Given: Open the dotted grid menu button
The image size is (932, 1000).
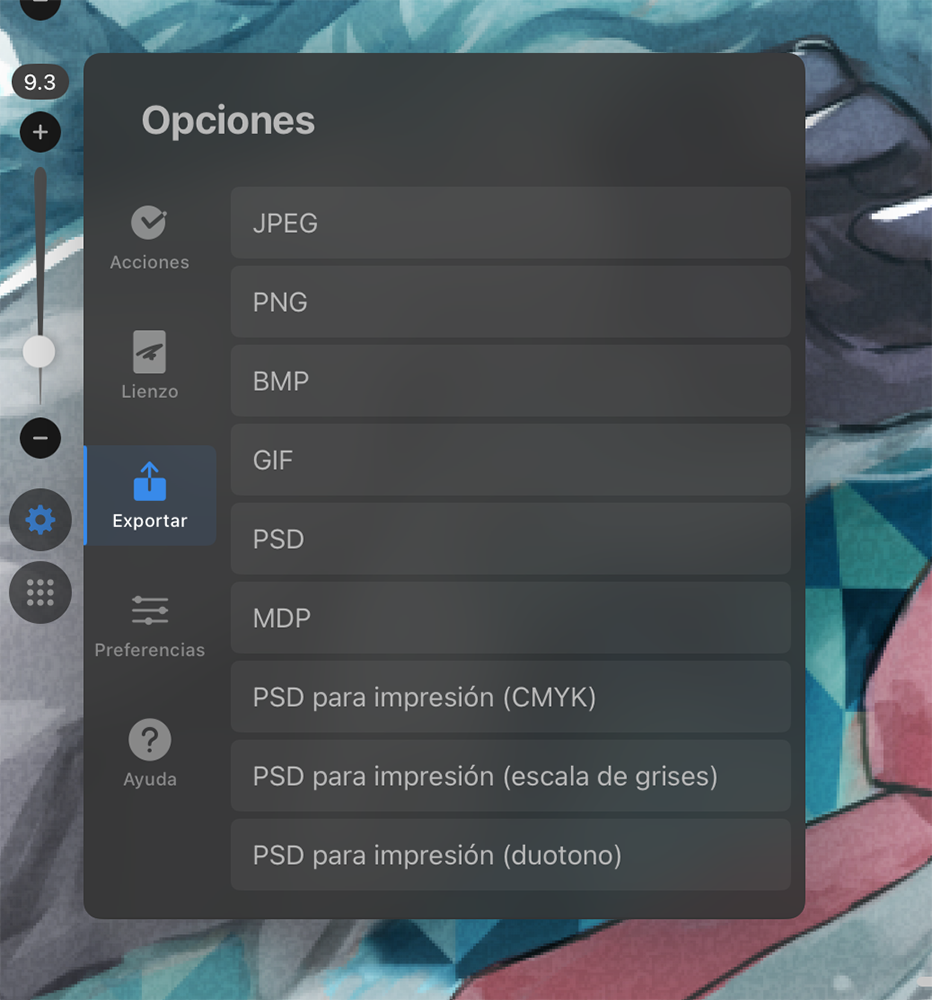Looking at the screenshot, I should (x=40, y=592).
